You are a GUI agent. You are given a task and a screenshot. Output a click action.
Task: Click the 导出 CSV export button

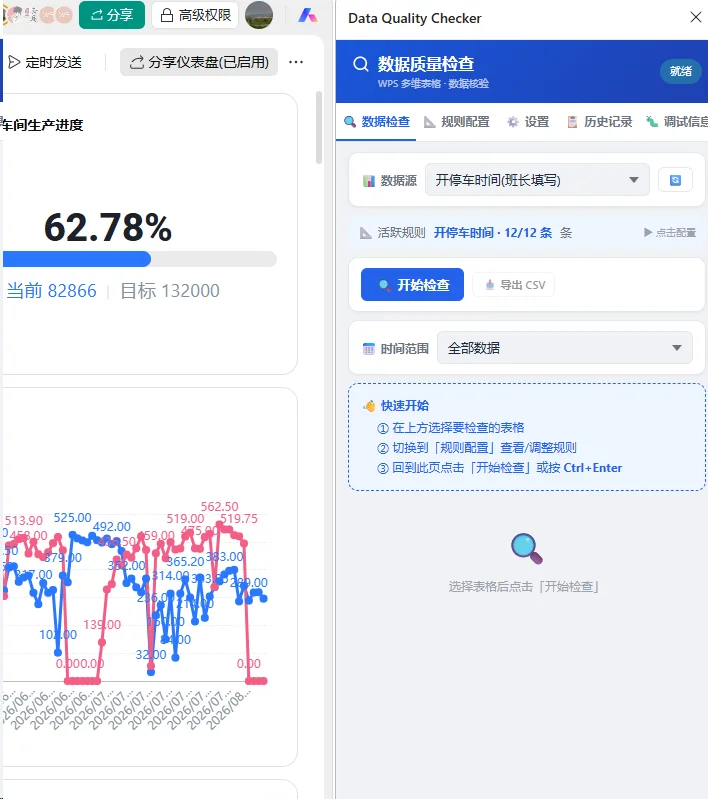point(513,284)
